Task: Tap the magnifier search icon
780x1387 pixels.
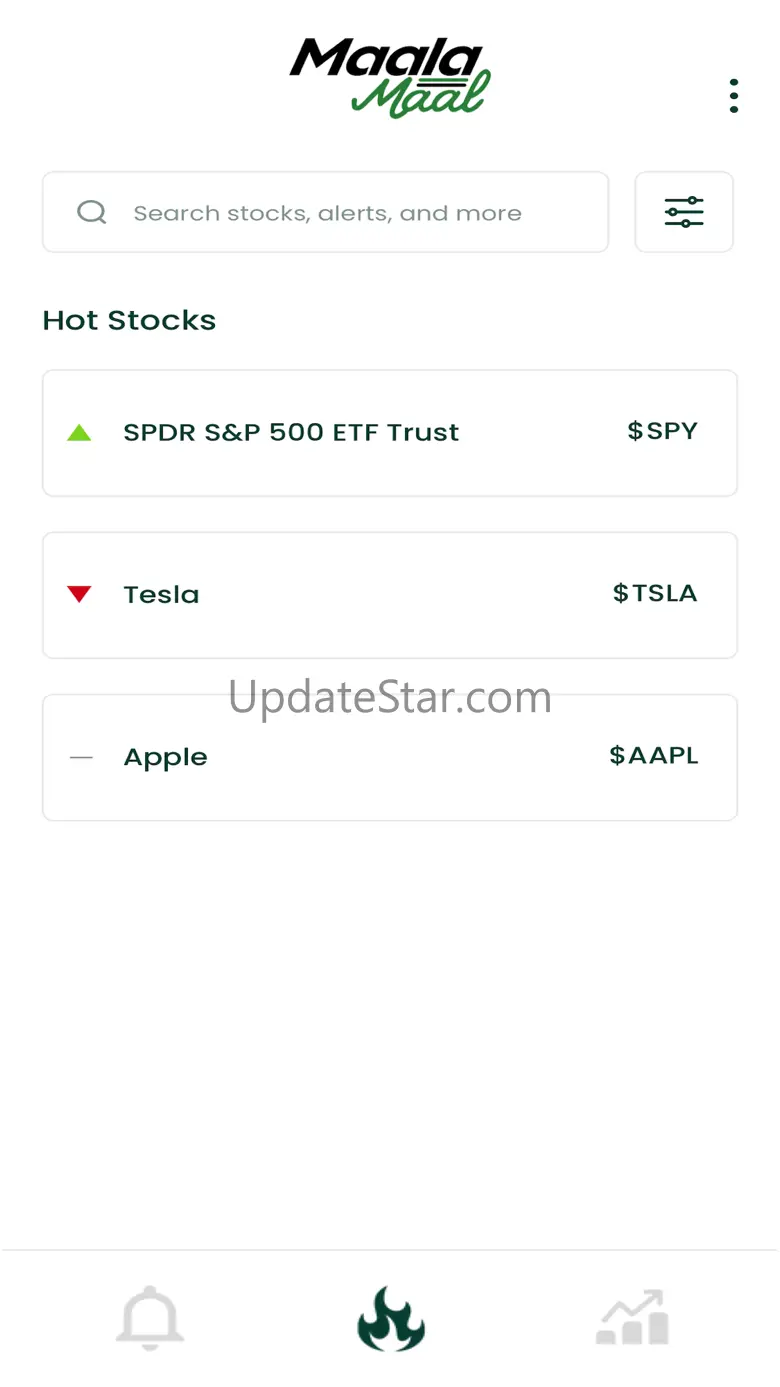Action: click(x=92, y=212)
